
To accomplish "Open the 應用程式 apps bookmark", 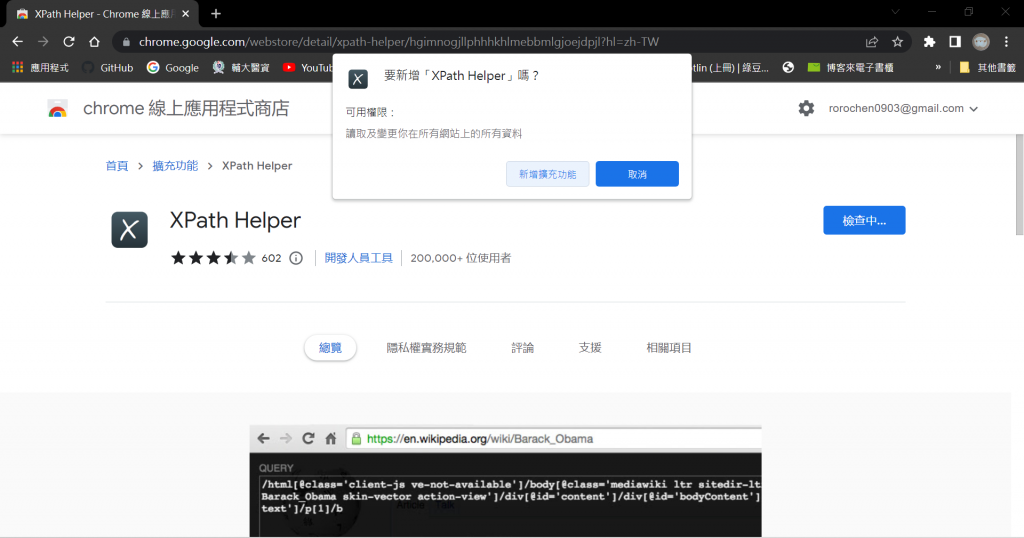I will pos(40,67).
